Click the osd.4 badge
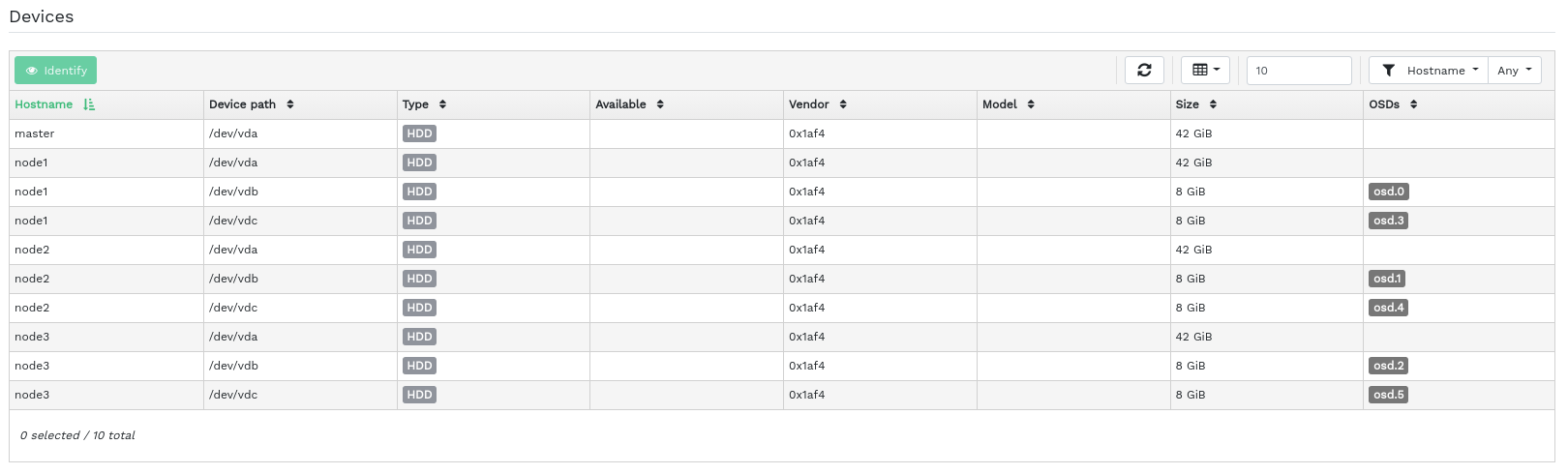 [x=1388, y=308]
